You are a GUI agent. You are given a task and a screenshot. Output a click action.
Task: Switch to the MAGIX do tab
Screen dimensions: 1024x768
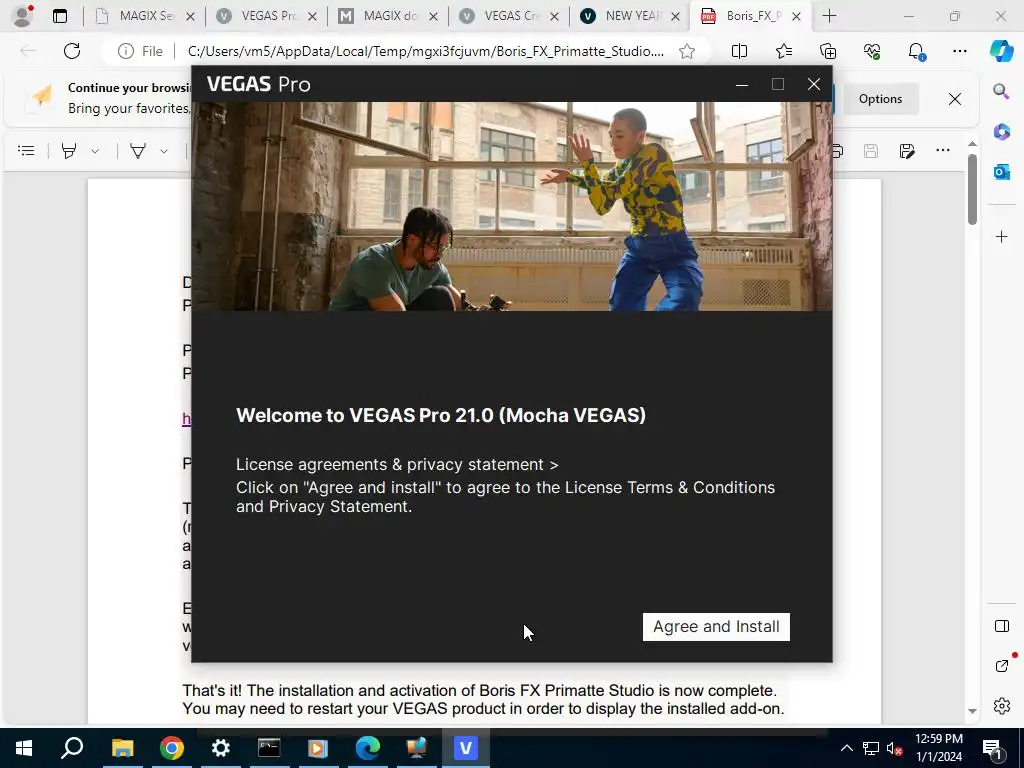[x=389, y=16]
